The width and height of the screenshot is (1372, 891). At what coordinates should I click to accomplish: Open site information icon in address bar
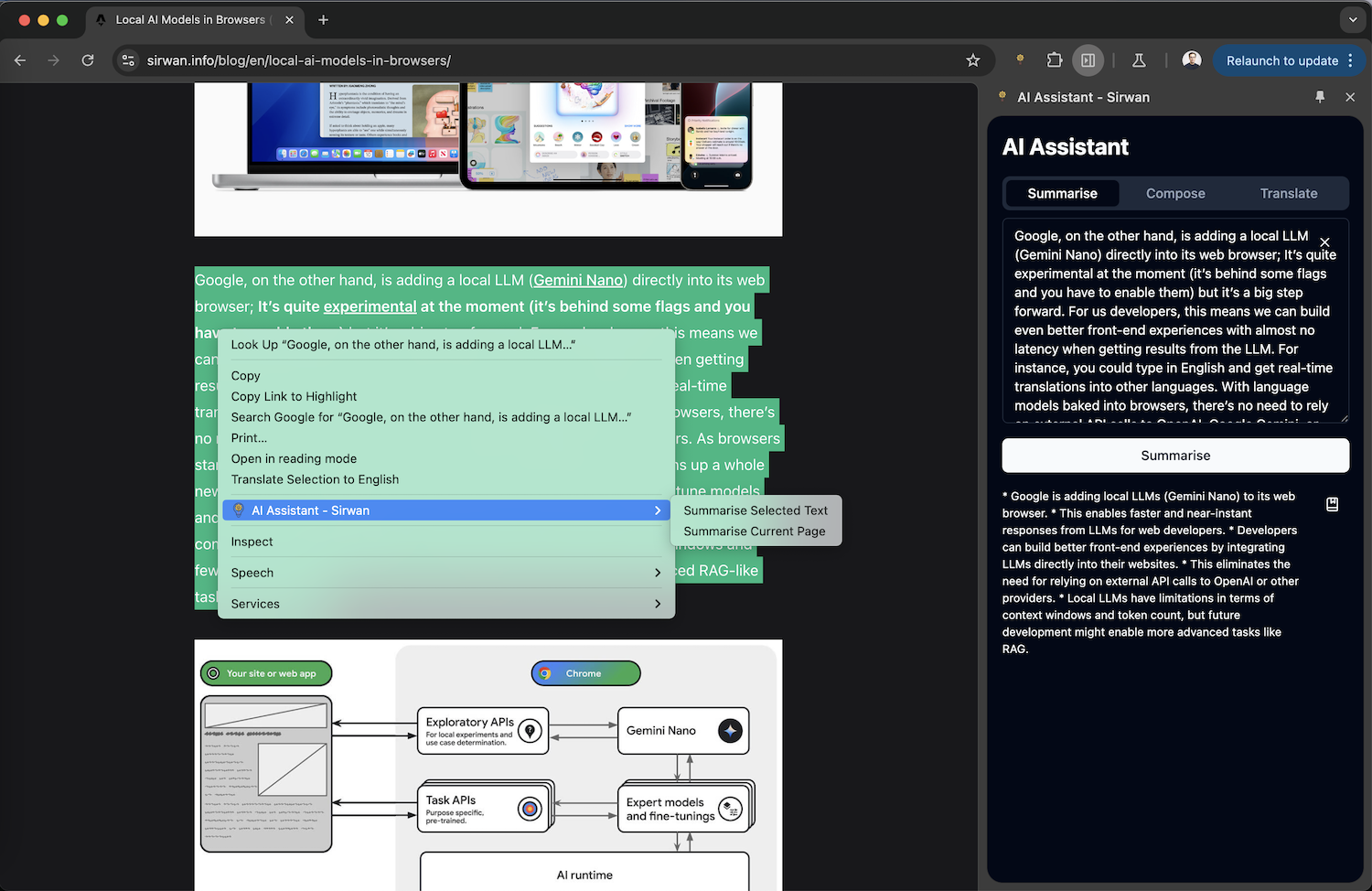pos(129,60)
